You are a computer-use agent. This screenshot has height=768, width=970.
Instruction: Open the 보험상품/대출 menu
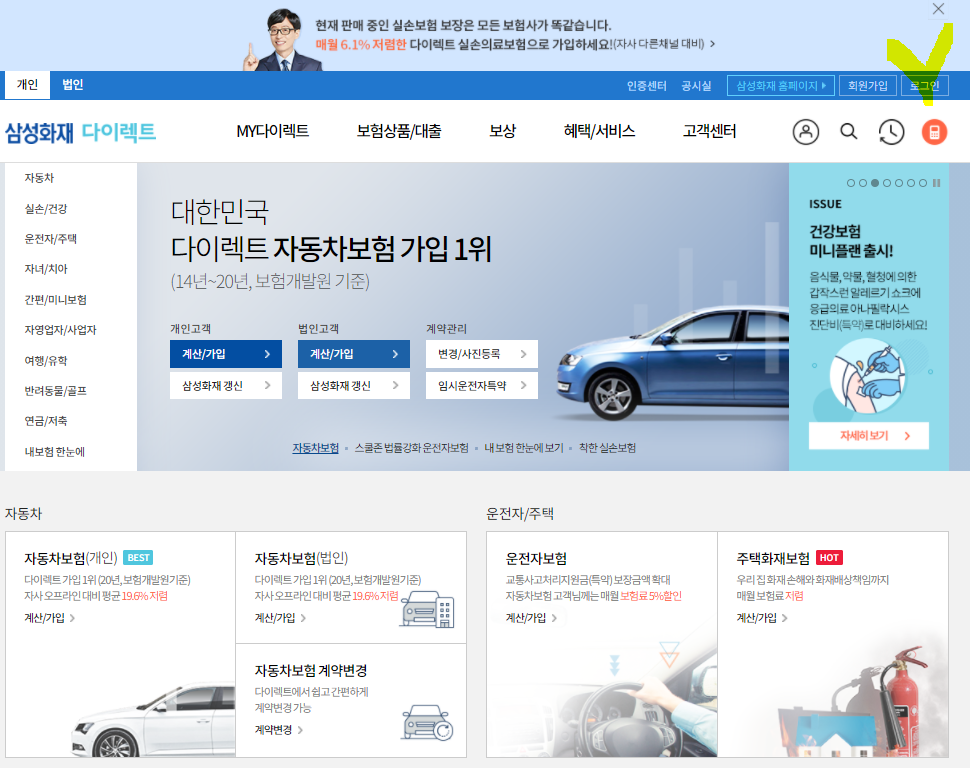coord(398,131)
